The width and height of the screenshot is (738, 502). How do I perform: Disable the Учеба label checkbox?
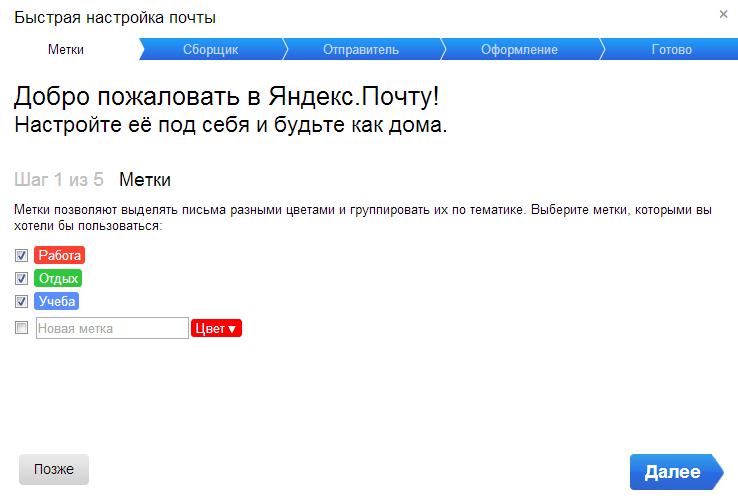pos(22,301)
